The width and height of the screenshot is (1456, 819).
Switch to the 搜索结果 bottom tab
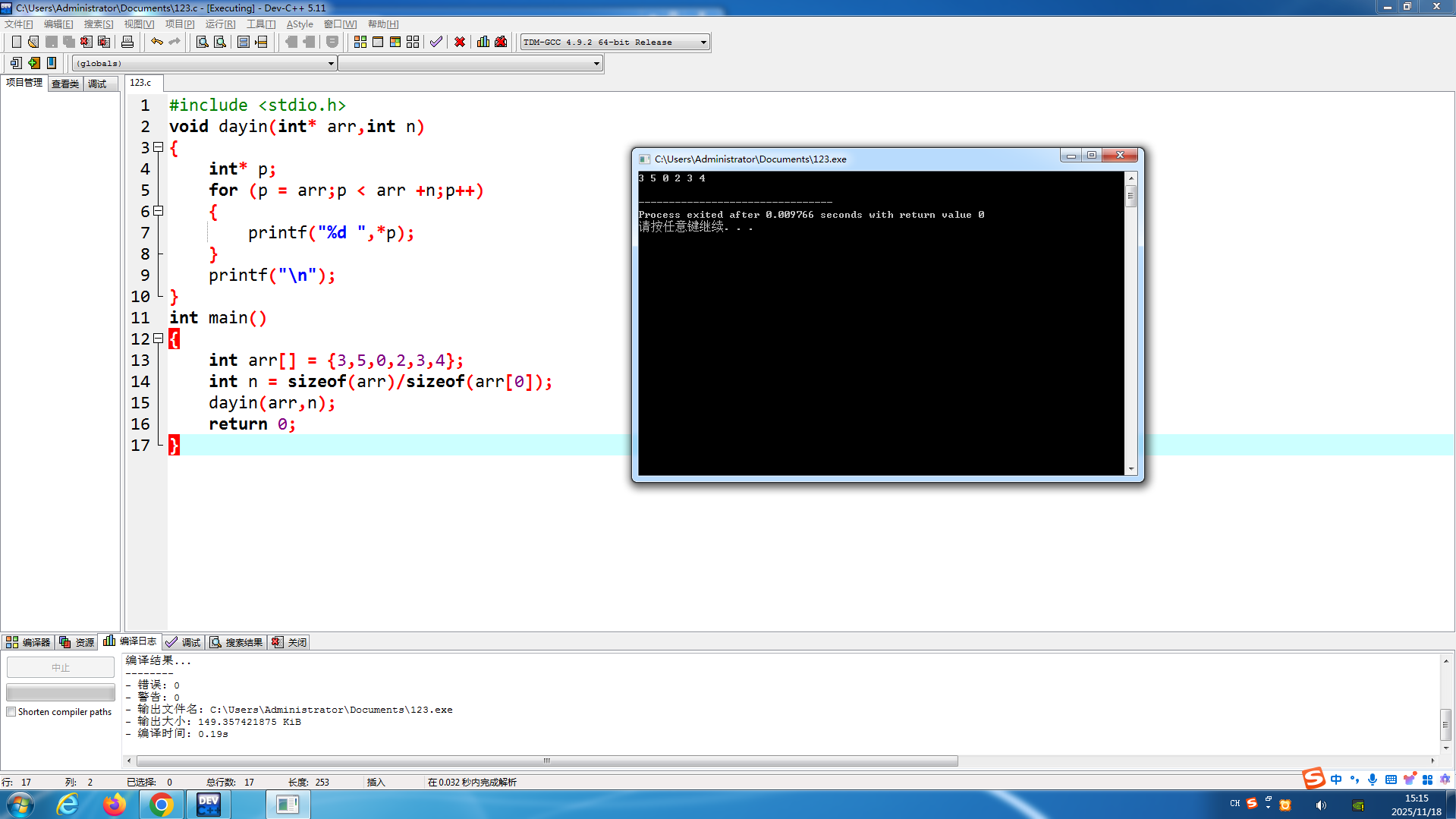237,642
